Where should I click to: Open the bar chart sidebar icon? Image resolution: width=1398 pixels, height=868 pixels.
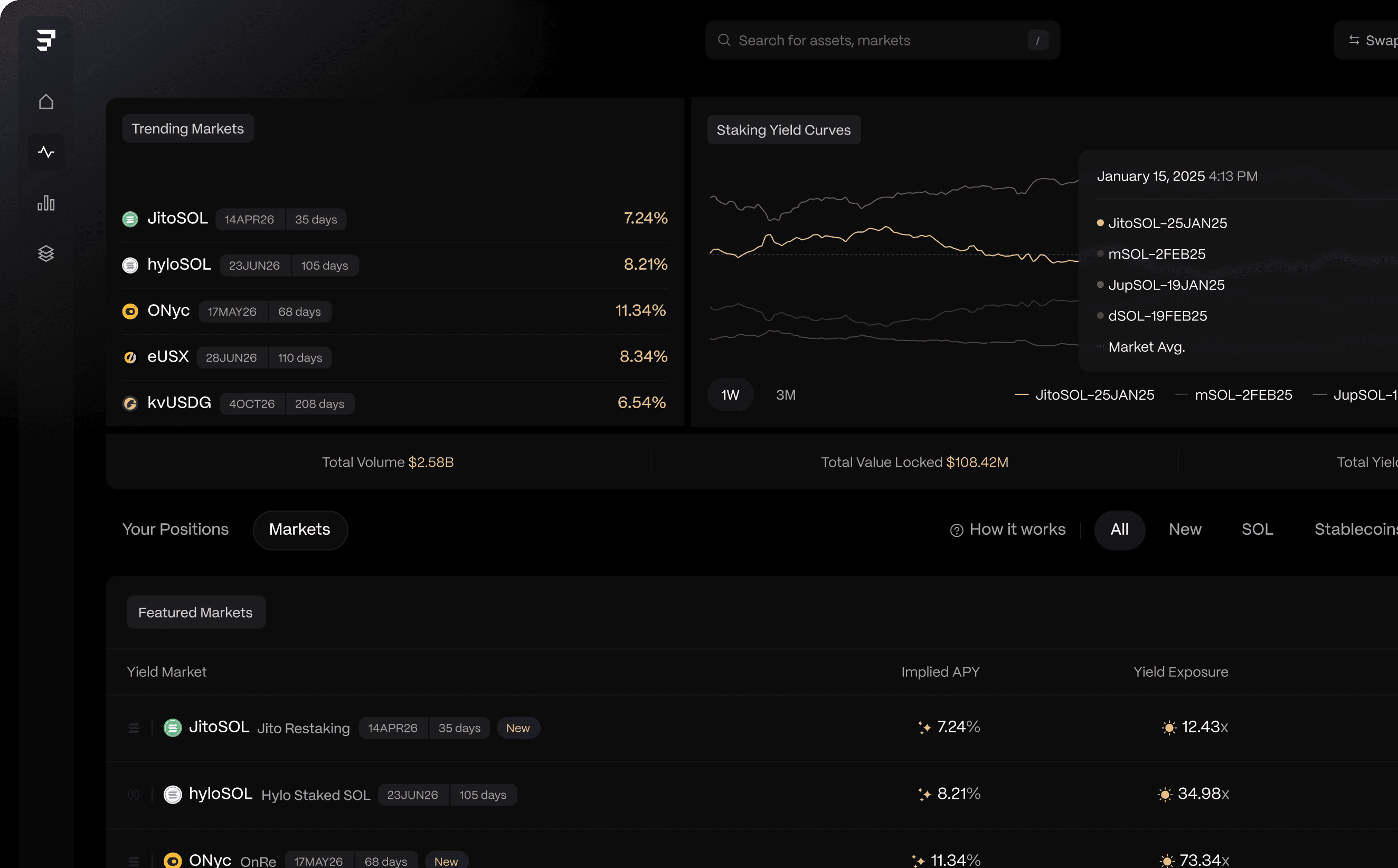pyautogui.click(x=46, y=203)
